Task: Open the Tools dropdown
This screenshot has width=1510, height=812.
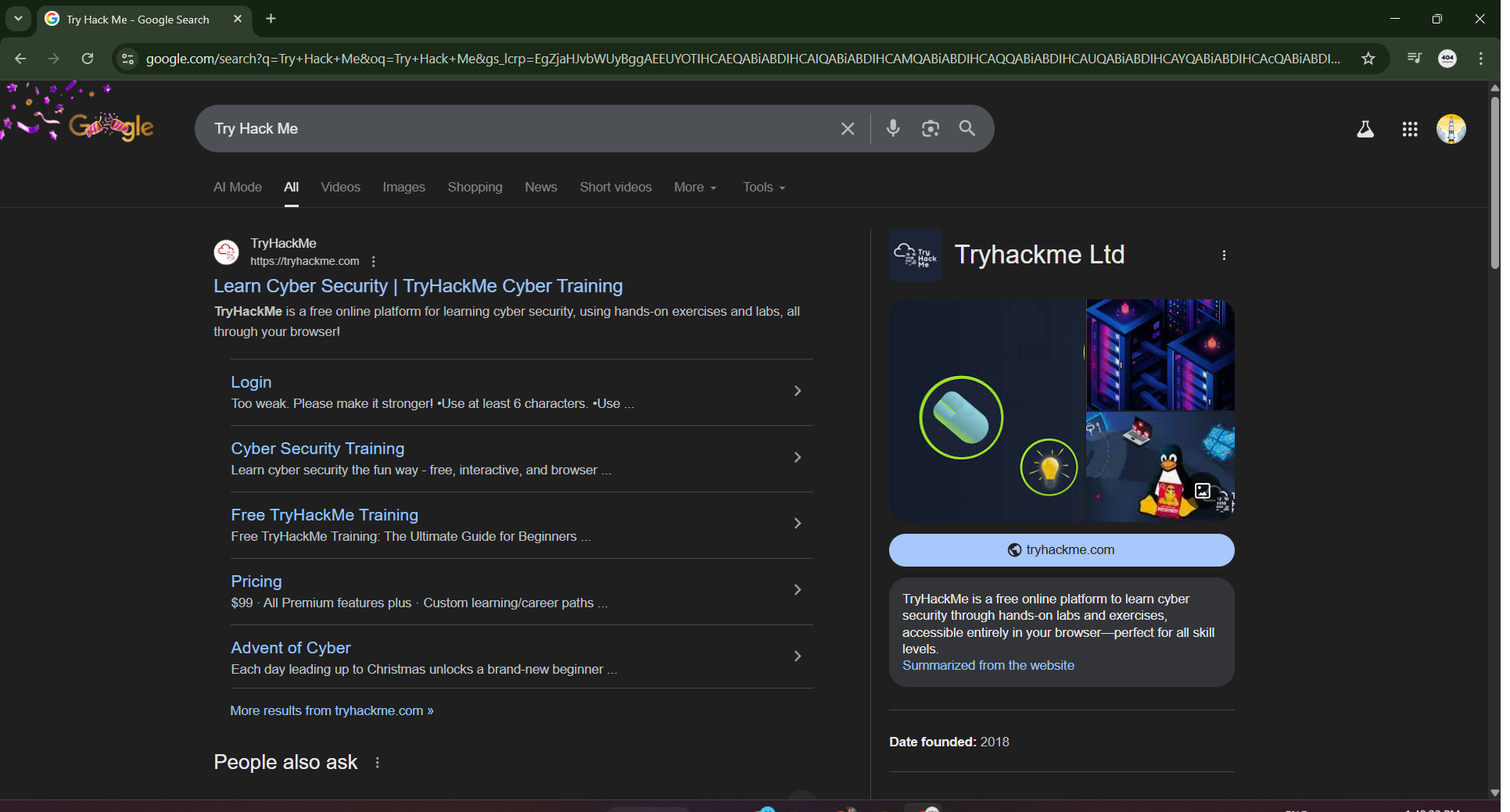Action: (764, 188)
